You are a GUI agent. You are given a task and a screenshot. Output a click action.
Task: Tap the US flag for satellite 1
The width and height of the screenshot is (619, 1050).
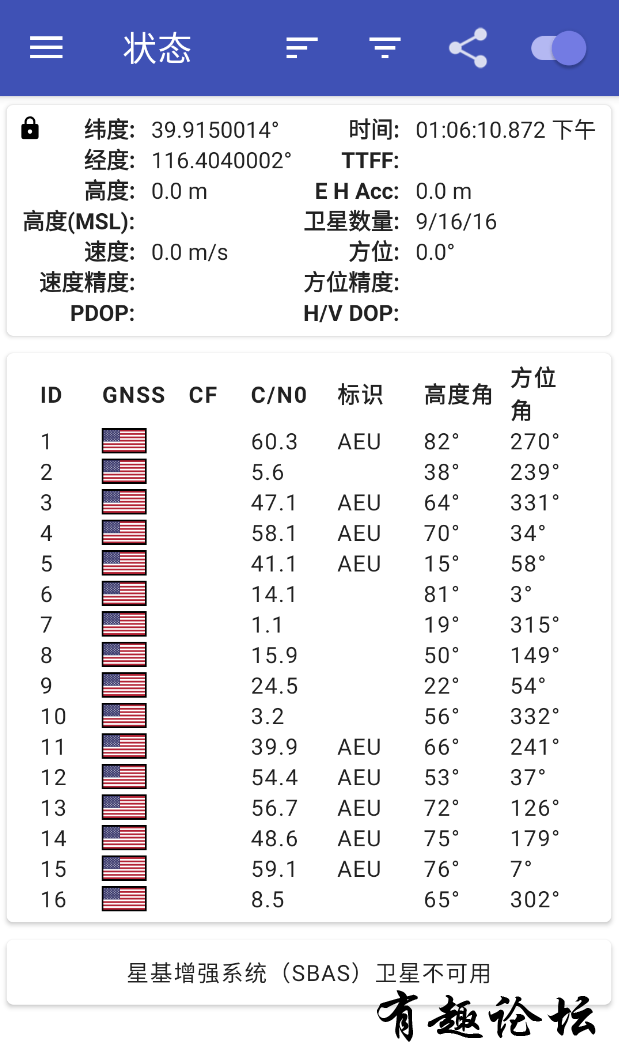click(x=124, y=441)
